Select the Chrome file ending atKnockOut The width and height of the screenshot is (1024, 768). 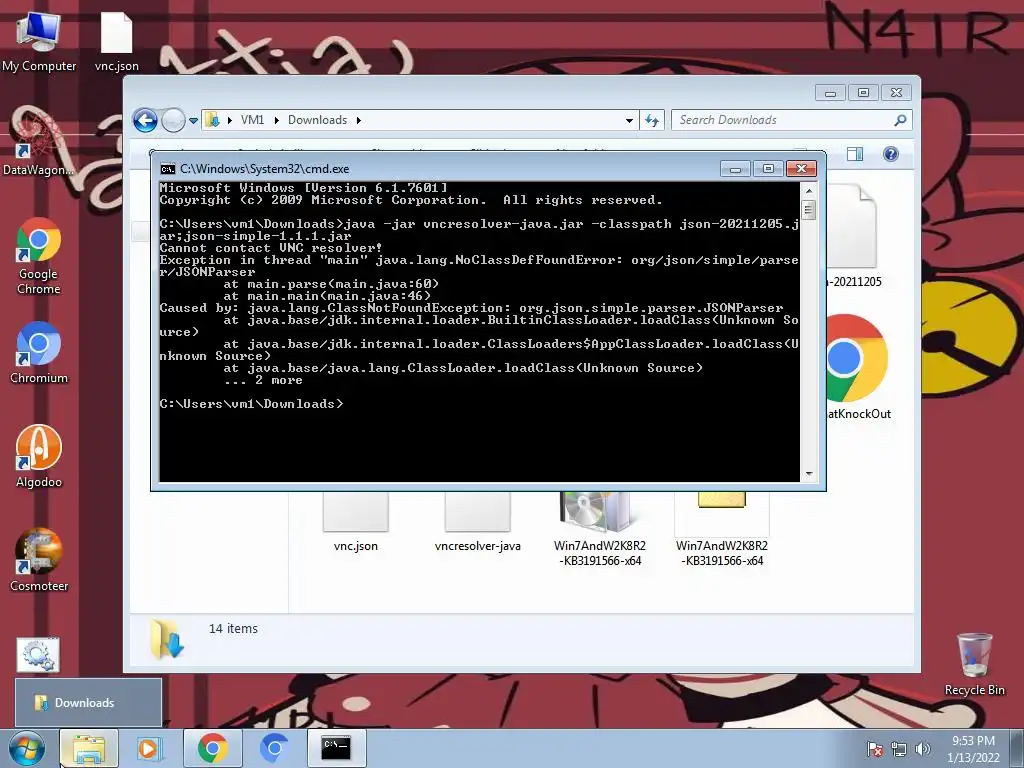tap(857, 367)
